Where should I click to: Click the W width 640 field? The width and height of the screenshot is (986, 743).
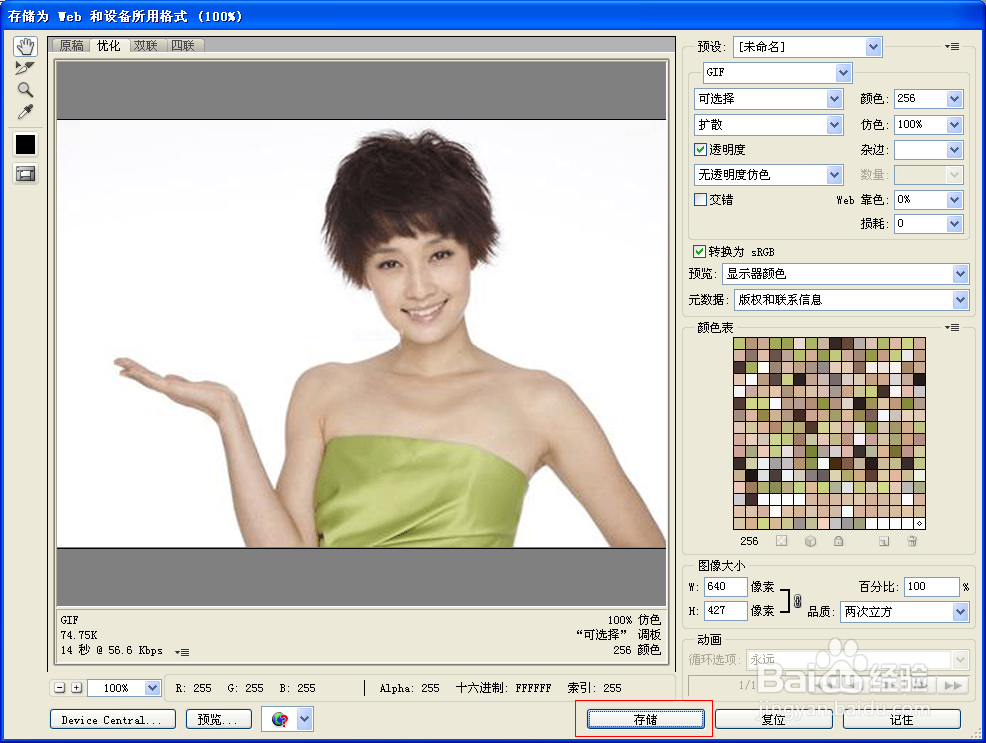(x=725, y=586)
